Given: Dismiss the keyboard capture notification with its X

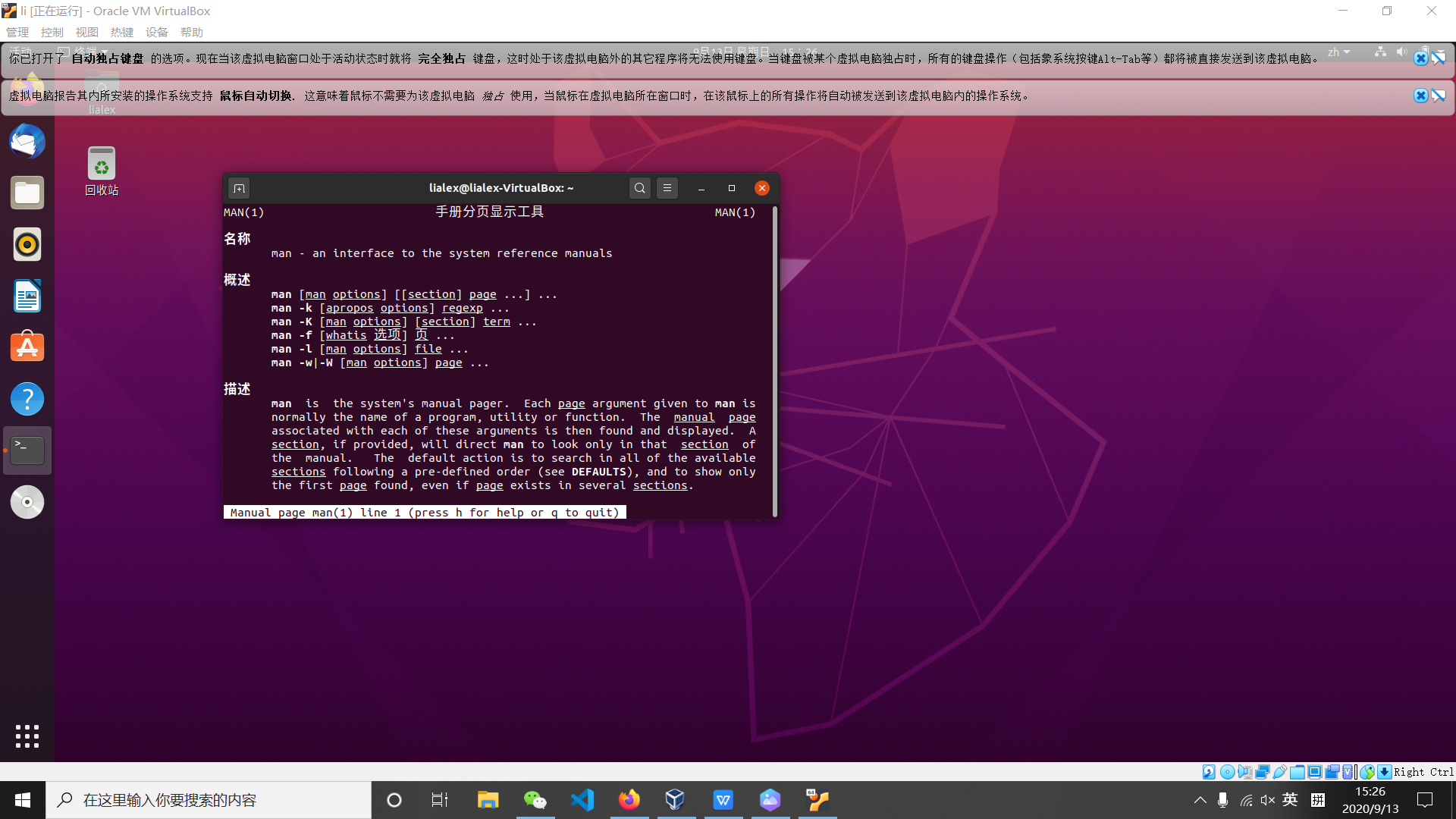Looking at the screenshot, I should click(1420, 58).
